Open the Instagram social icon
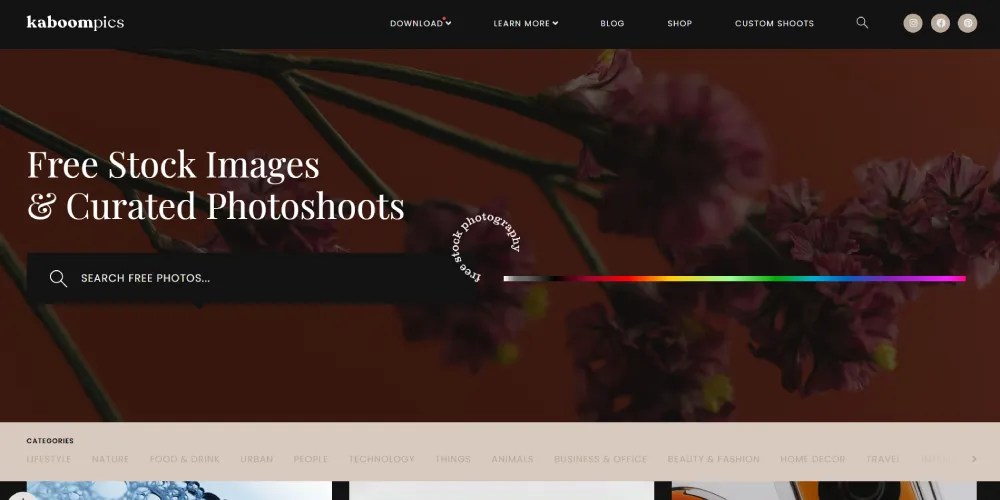Viewport: 1000px width, 500px height. tap(913, 24)
